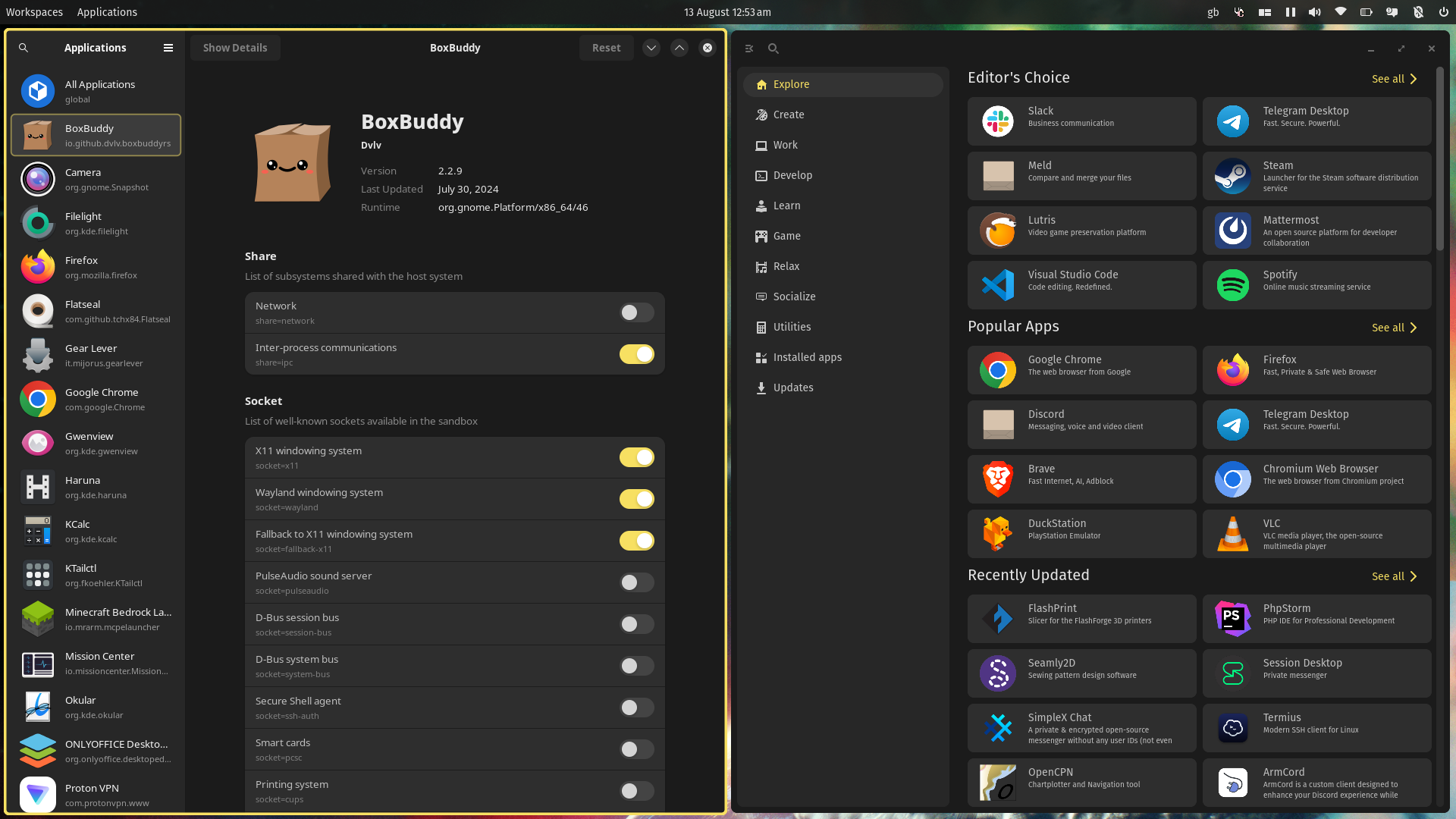Turn on PulseAudio sound server switch
The width and height of the screenshot is (1456, 819).
pyautogui.click(x=636, y=582)
